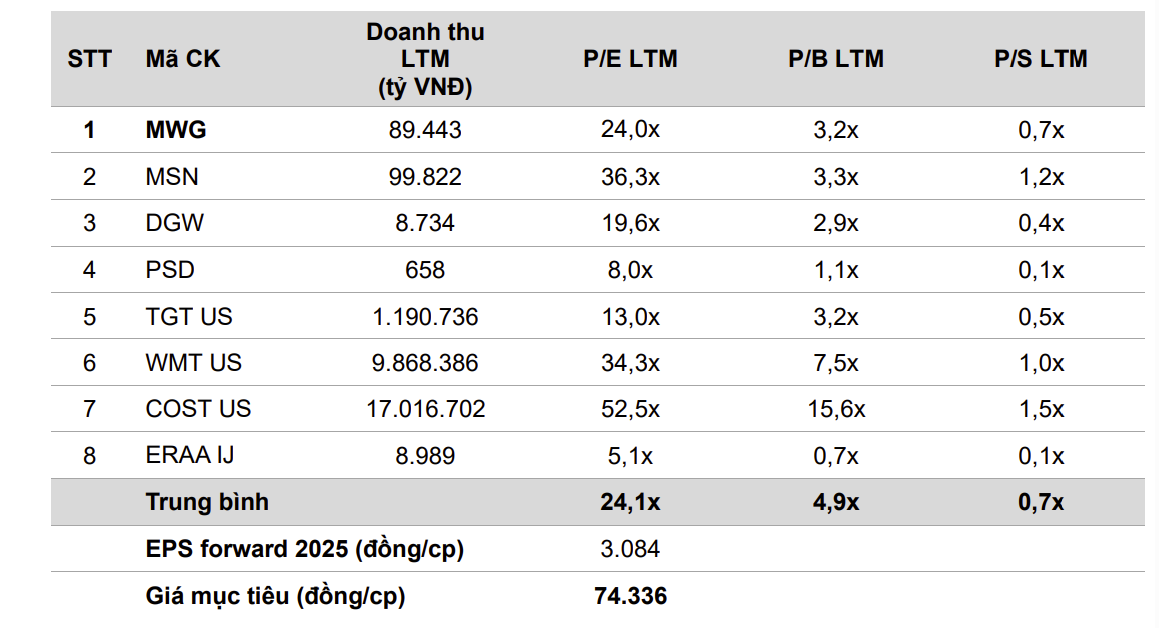Select the target price value 74.336
The image size is (1159, 628).
pos(630,597)
